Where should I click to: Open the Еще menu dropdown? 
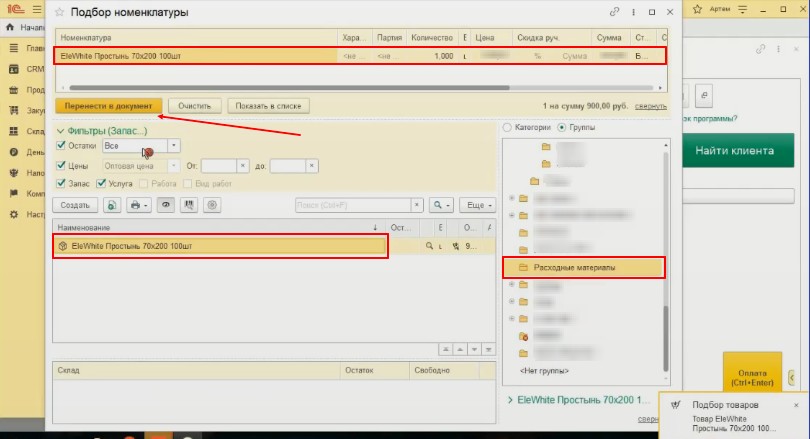tap(478, 205)
